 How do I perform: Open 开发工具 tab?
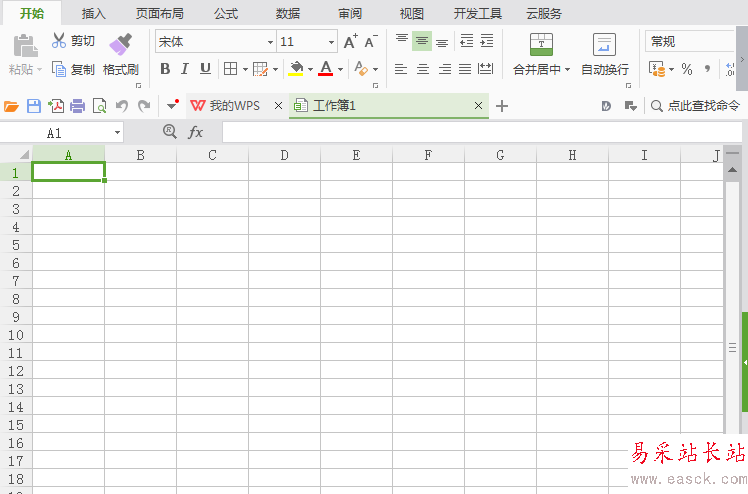point(478,13)
